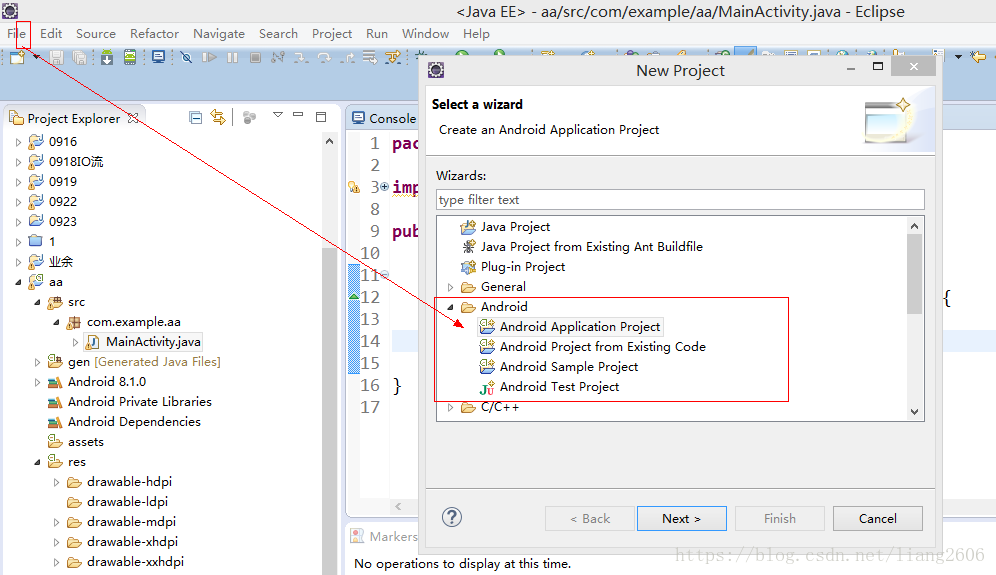Click Project Explorer scroll up arrow
The height and width of the screenshot is (575, 996).
(329, 141)
